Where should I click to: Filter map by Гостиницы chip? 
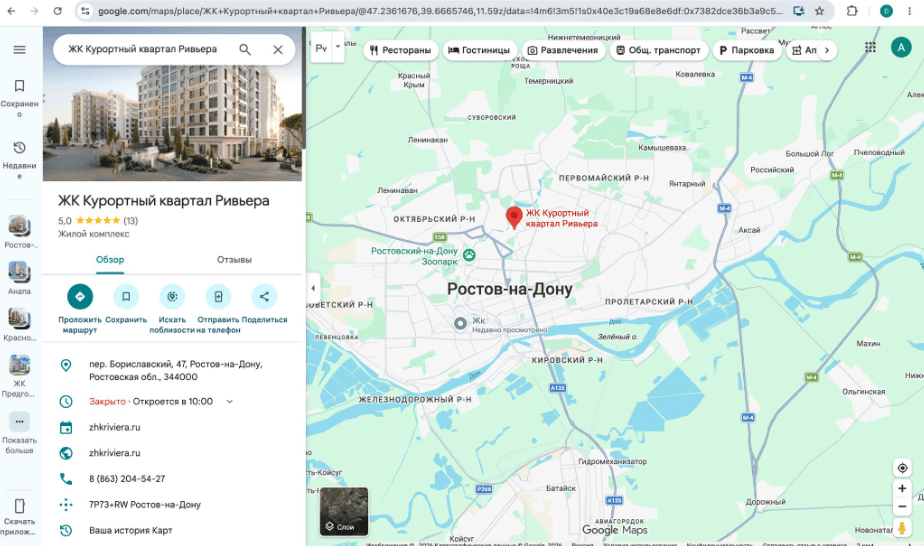click(x=479, y=51)
